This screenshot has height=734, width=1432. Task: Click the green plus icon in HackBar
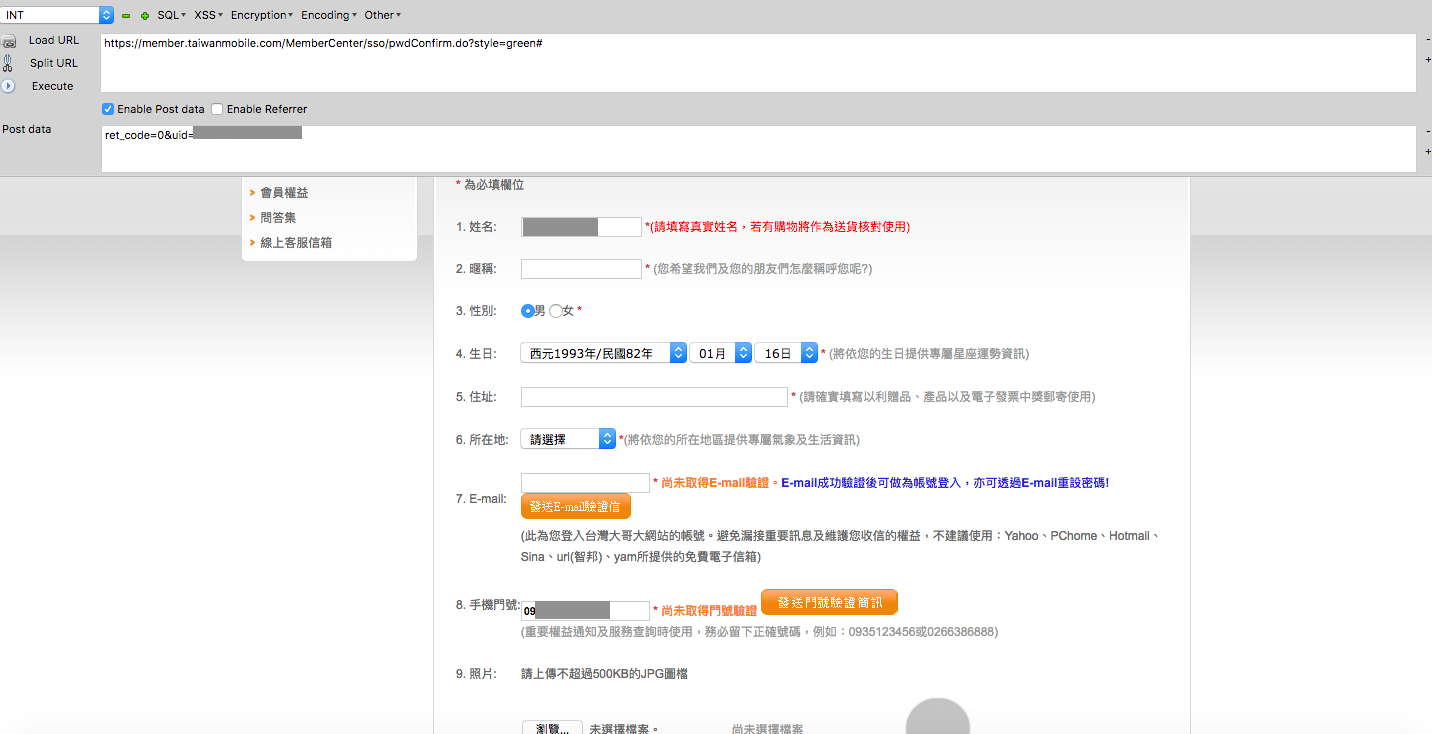144,16
